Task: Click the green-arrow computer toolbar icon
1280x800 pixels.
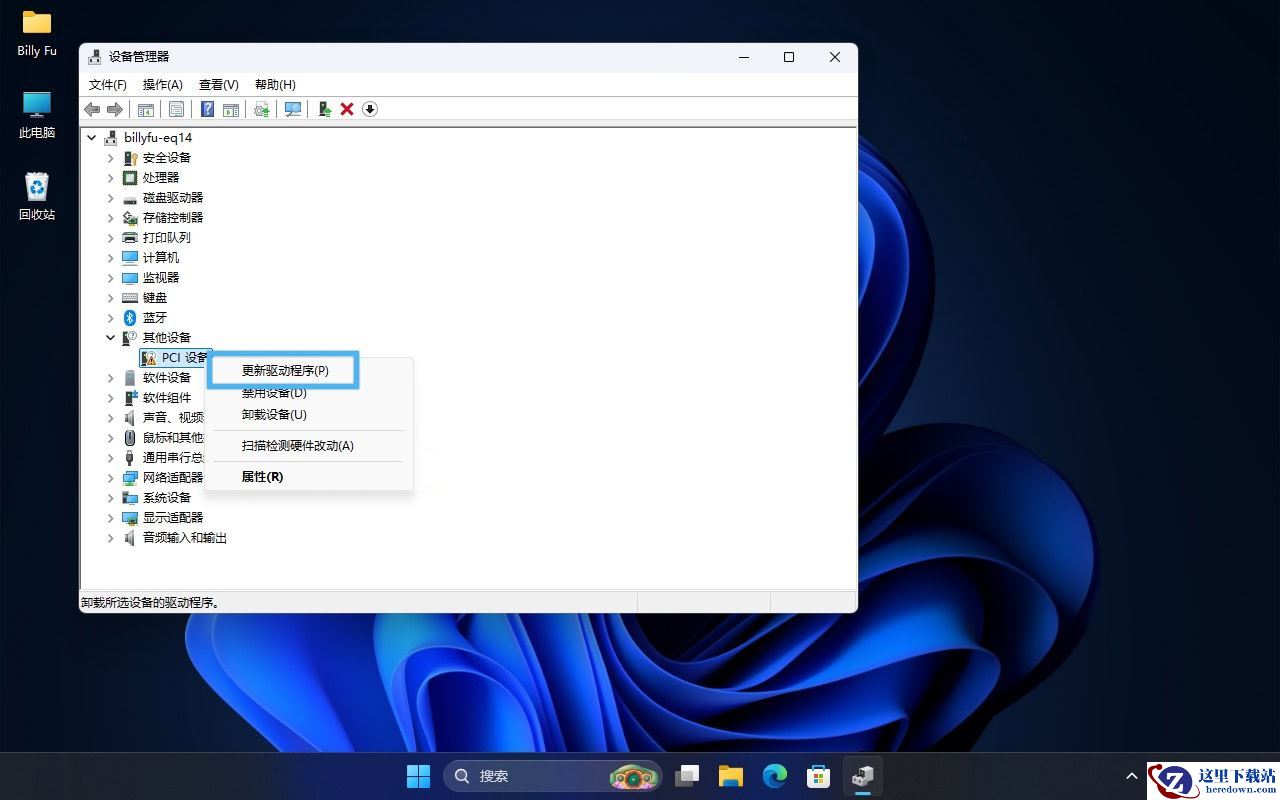Action: (x=324, y=109)
